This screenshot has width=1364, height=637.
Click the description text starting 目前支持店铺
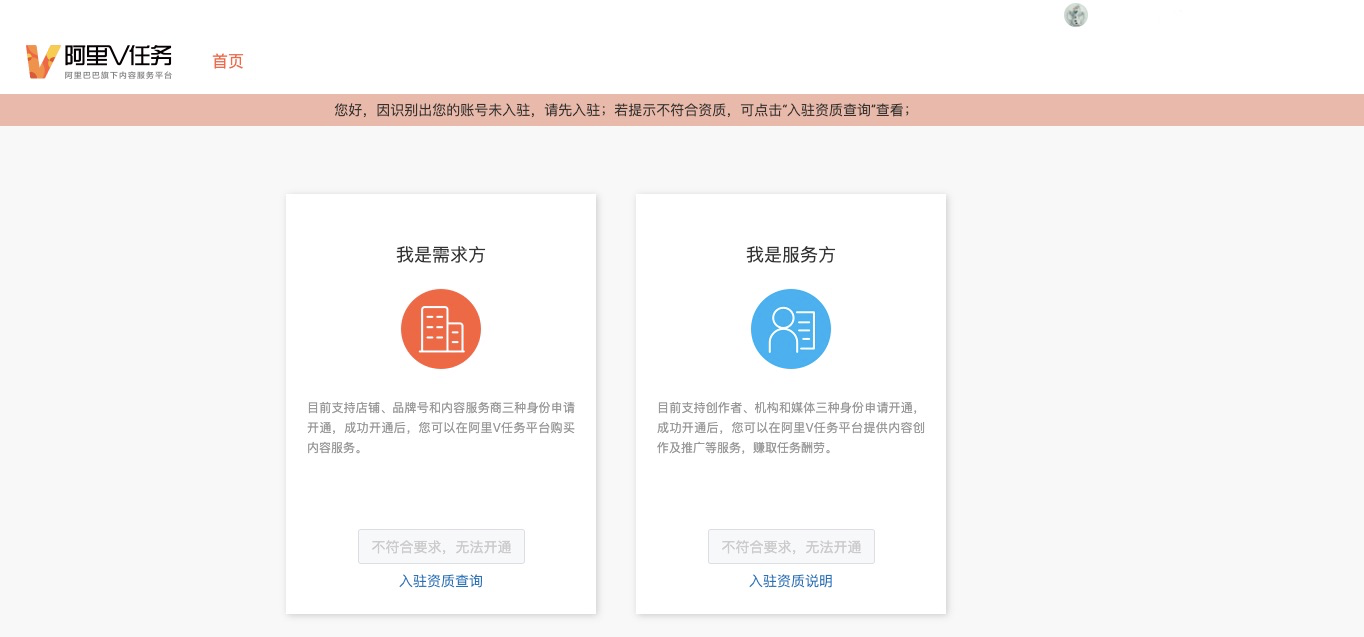pyautogui.click(x=441, y=428)
